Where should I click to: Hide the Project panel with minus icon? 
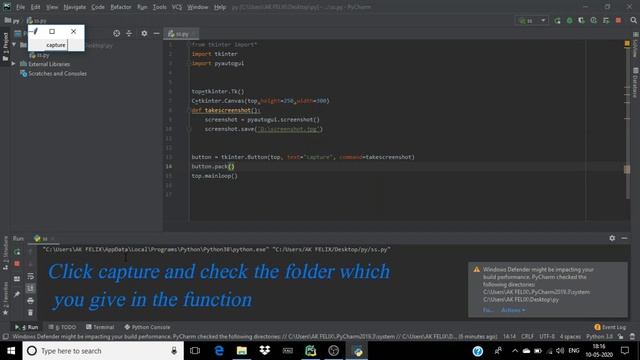click(156, 33)
